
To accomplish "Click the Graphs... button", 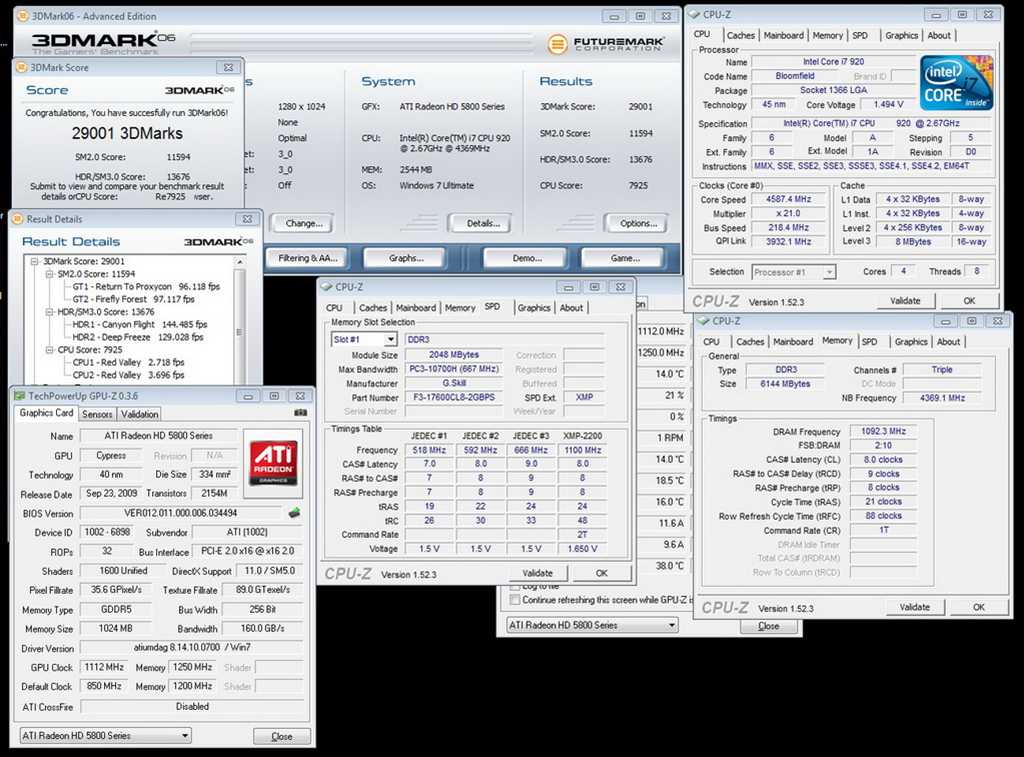I will coord(406,258).
